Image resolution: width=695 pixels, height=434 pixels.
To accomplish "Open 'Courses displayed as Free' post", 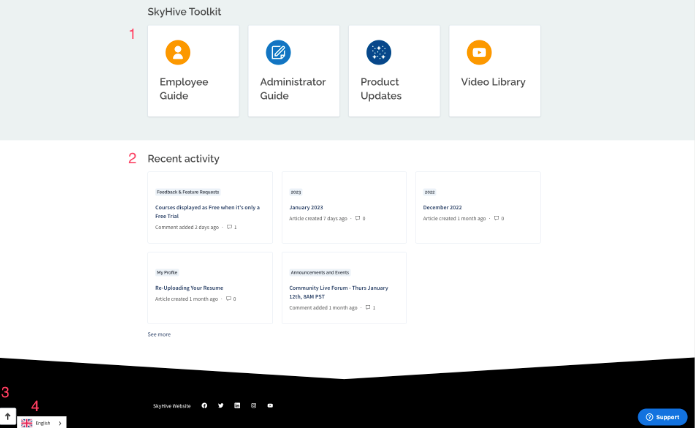I will click(x=207, y=212).
